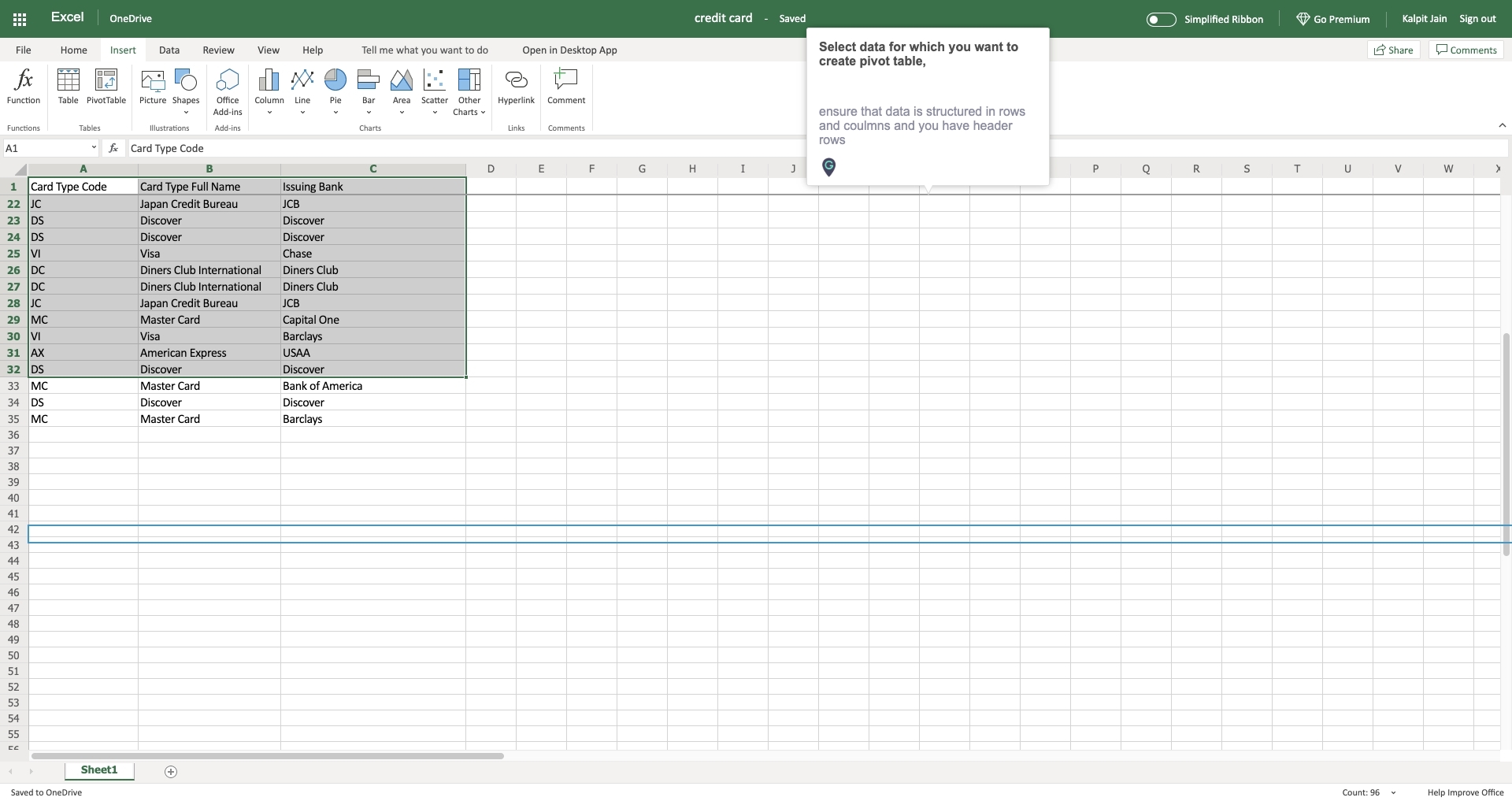
Task: Expand the Line chart dropdown arrow
Action: coord(302,113)
